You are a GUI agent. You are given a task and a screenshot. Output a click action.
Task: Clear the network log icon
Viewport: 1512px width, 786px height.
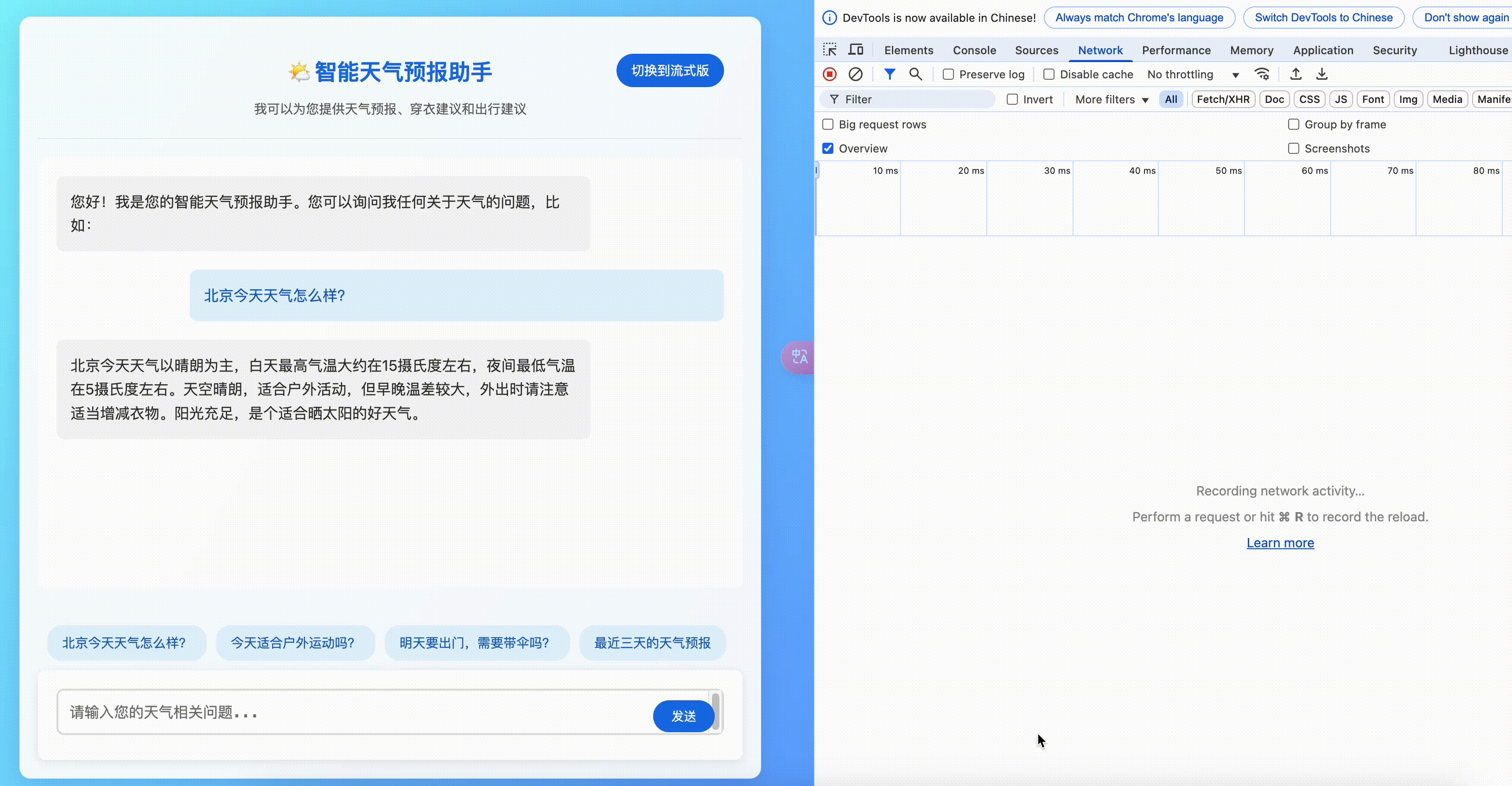coord(855,74)
